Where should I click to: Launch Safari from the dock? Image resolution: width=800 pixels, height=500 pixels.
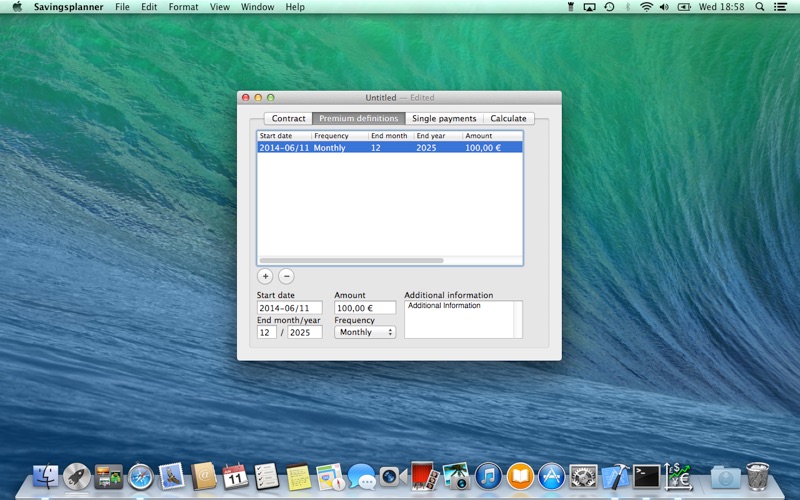pos(140,477)
